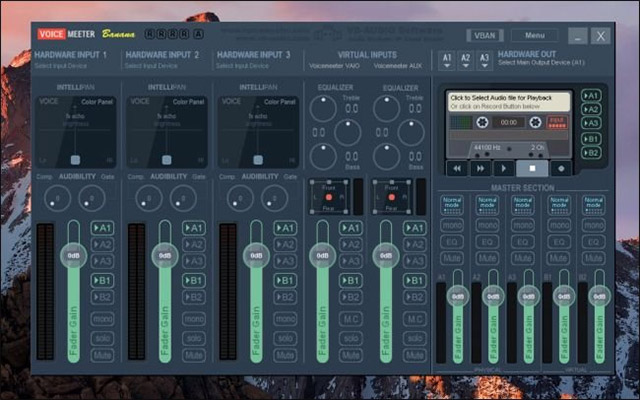Click VAIO equalizer Bass knob

323,156
